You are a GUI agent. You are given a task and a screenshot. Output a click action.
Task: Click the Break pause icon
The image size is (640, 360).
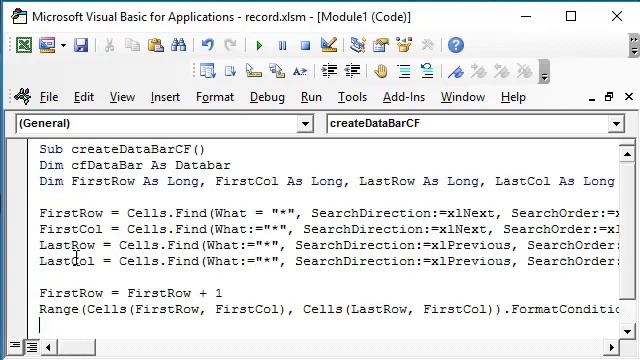(x=282, y=45)
